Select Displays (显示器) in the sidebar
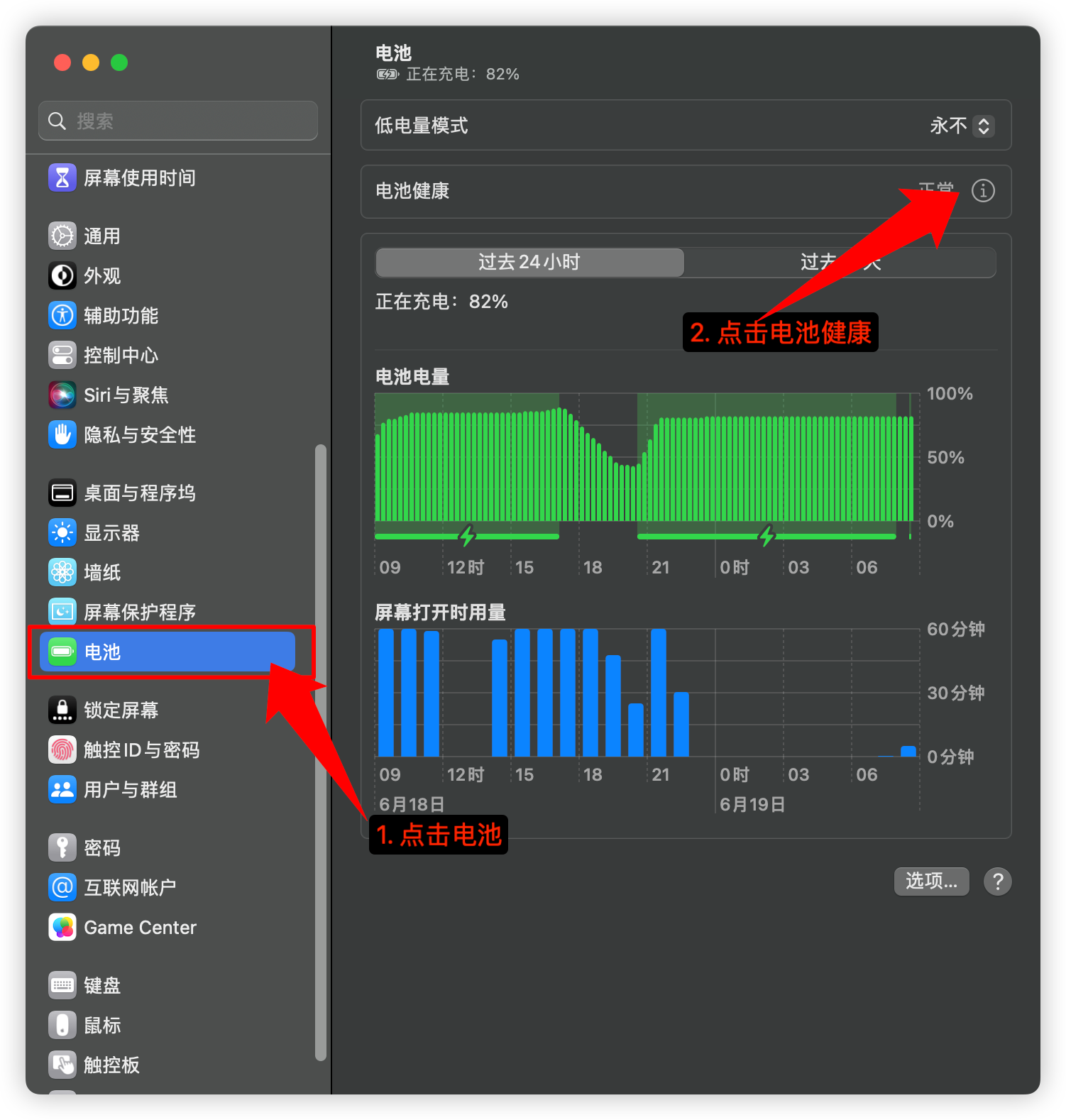Image resolution: width=1066 pixels, height=1120 pixels. (x=111, y=533)
